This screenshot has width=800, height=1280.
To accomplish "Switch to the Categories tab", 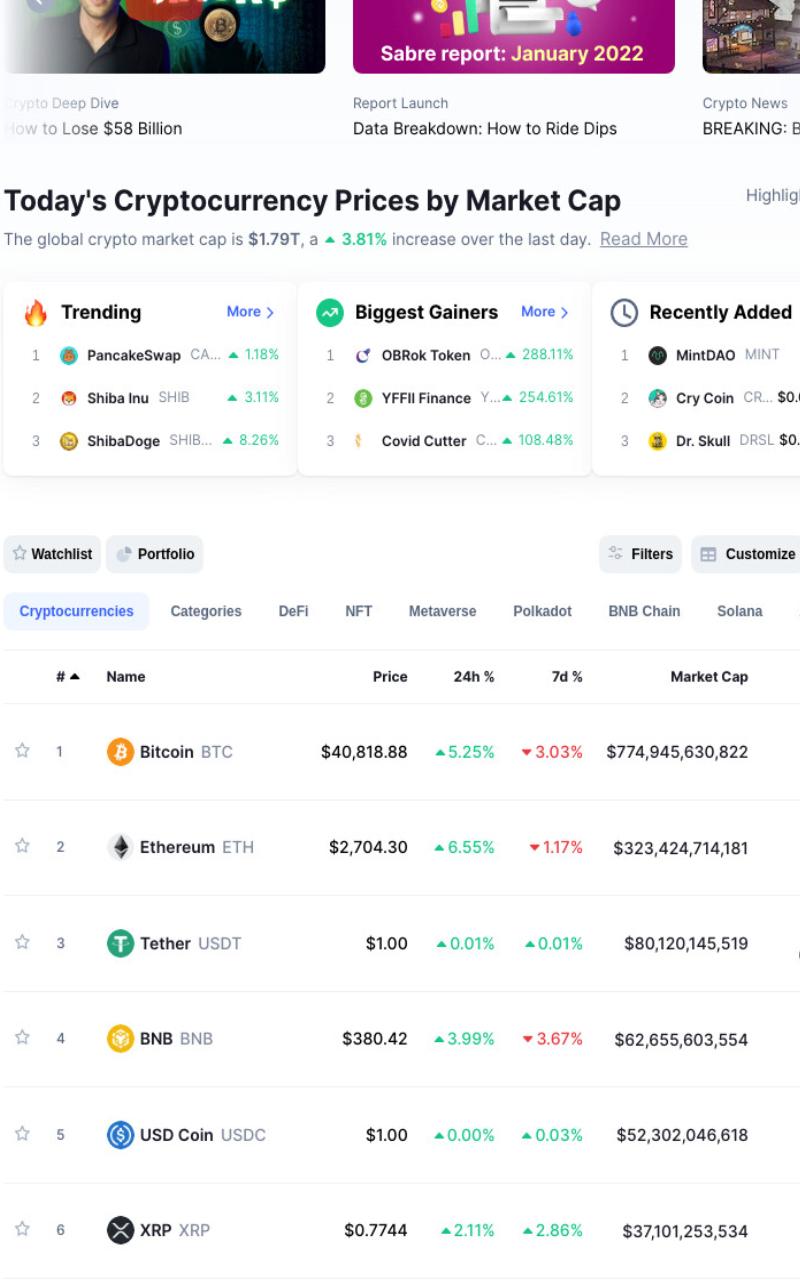I will click(x=206, y=611).
